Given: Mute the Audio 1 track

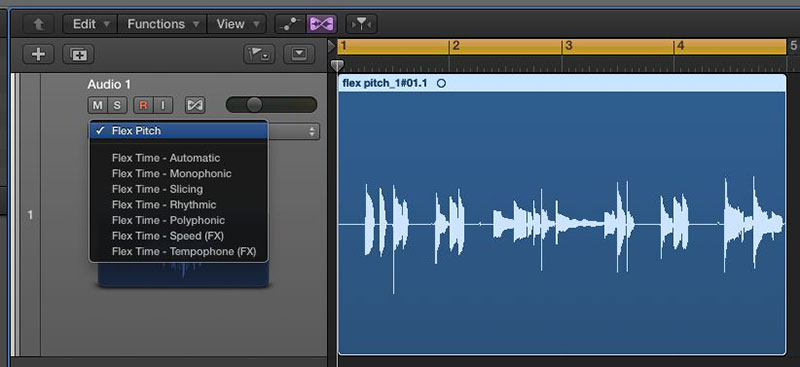Looking at the screenshot, I should 97,106.
